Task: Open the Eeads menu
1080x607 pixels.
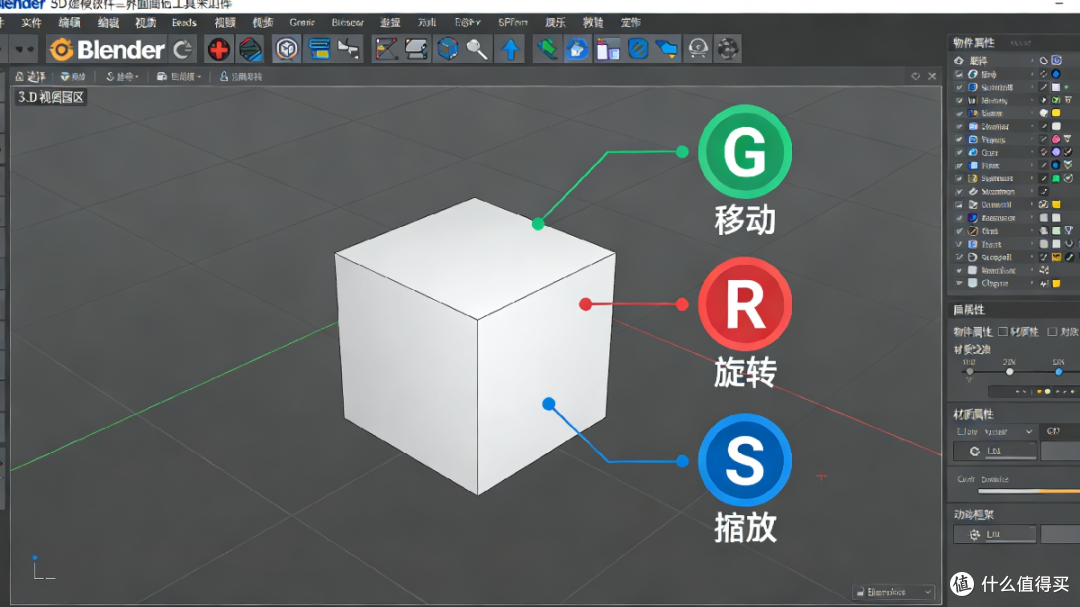Action: point(184,23)
